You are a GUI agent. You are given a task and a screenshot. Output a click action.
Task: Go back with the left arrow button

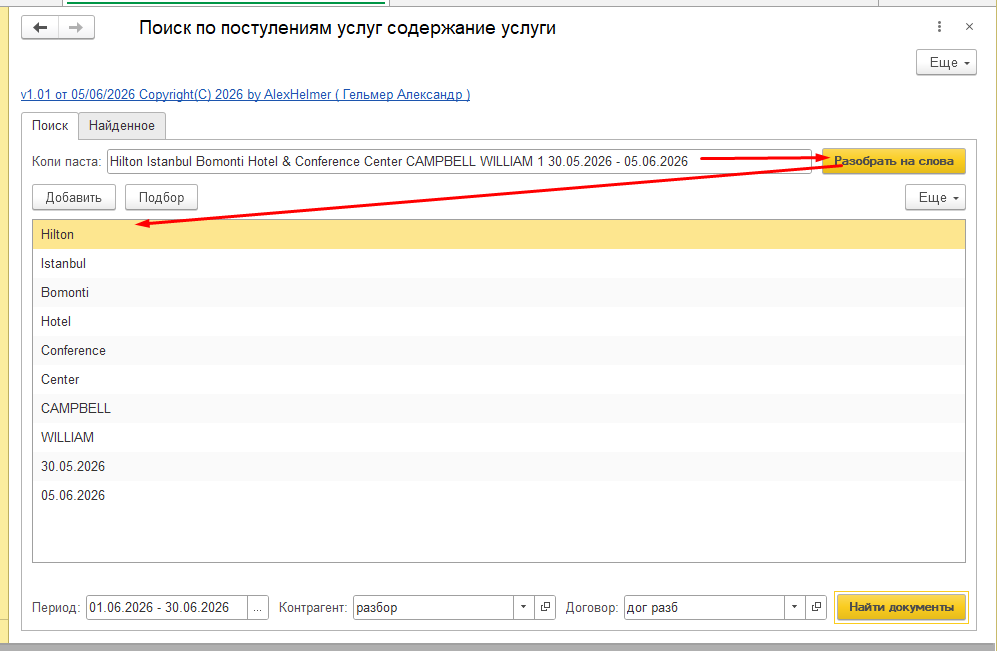click(x=40, y=27)
